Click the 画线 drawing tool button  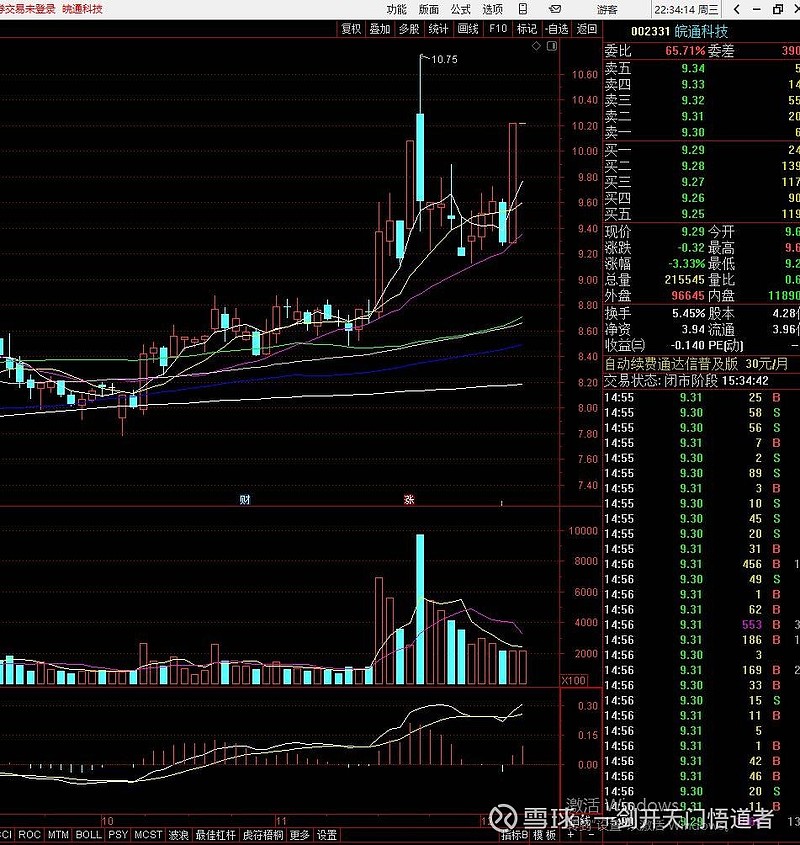click(467, 29)
